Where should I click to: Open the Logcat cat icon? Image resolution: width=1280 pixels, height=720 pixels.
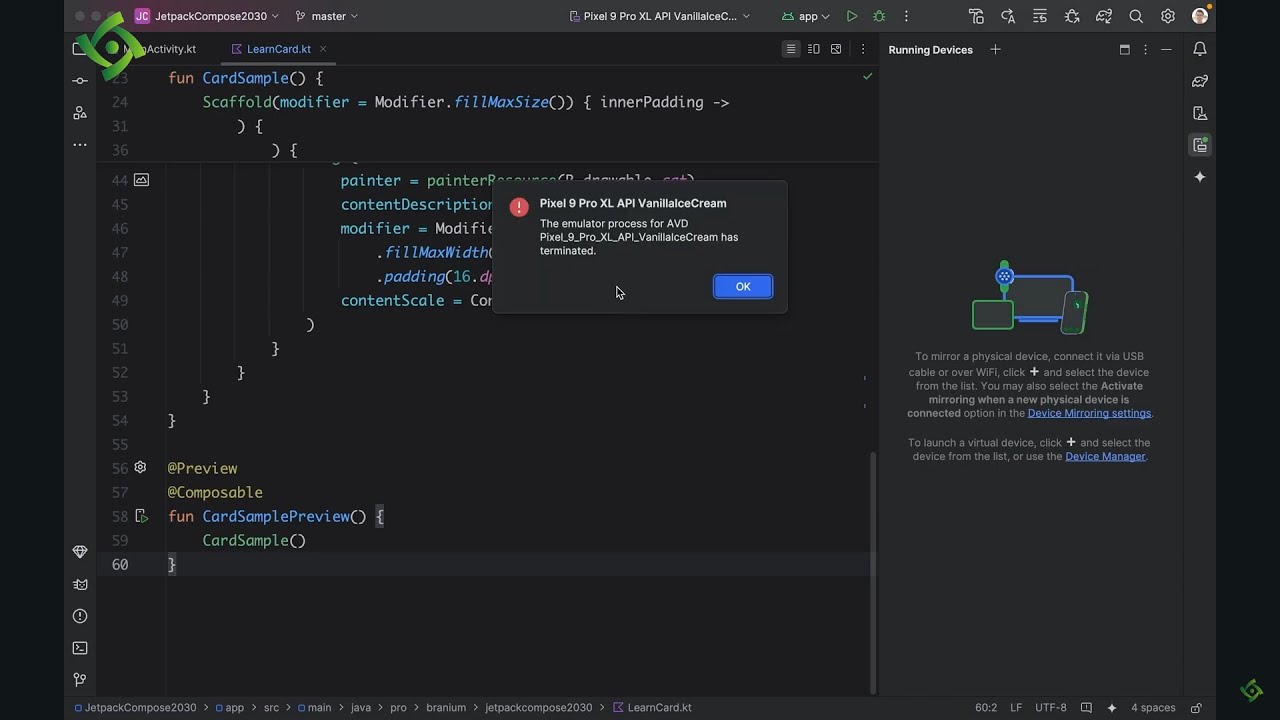pyautogui.click(x=80, y=584)
